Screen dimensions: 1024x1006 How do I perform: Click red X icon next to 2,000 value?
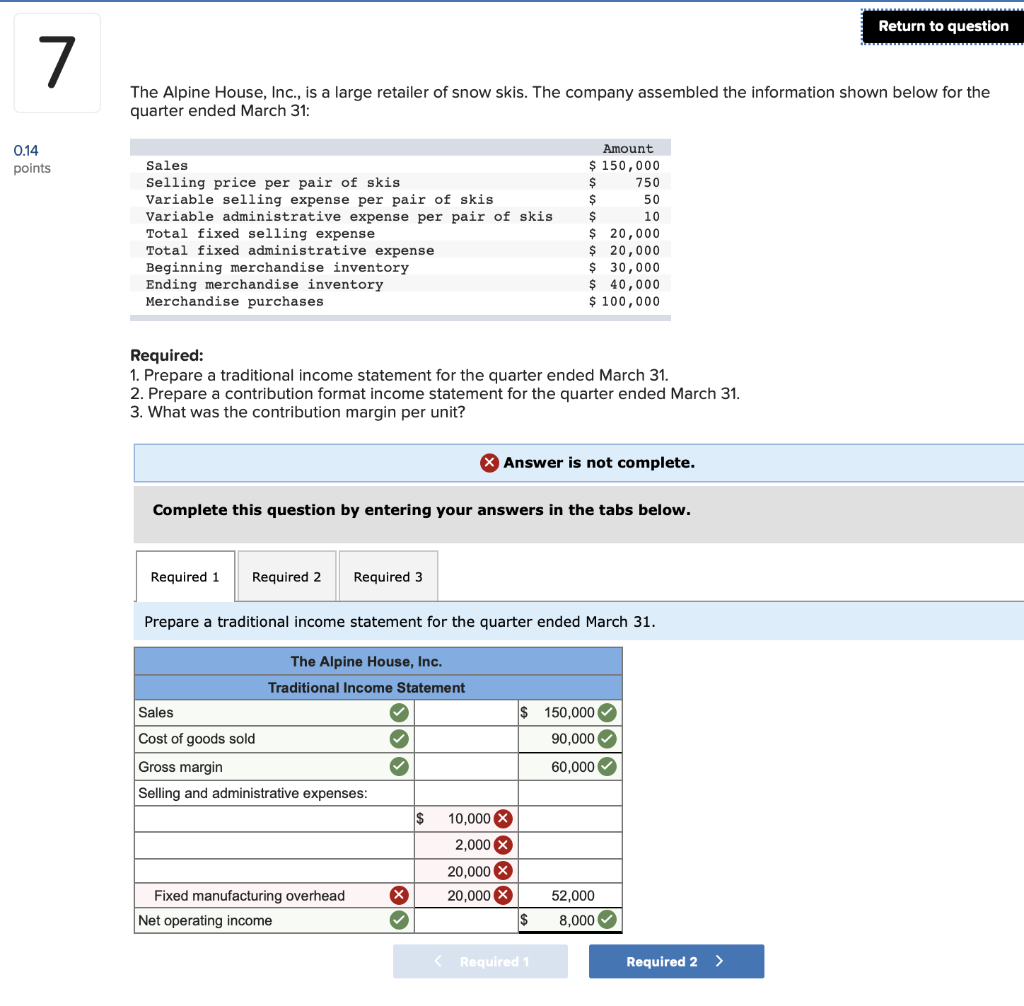pyautogui.click(x=503, y=845)
